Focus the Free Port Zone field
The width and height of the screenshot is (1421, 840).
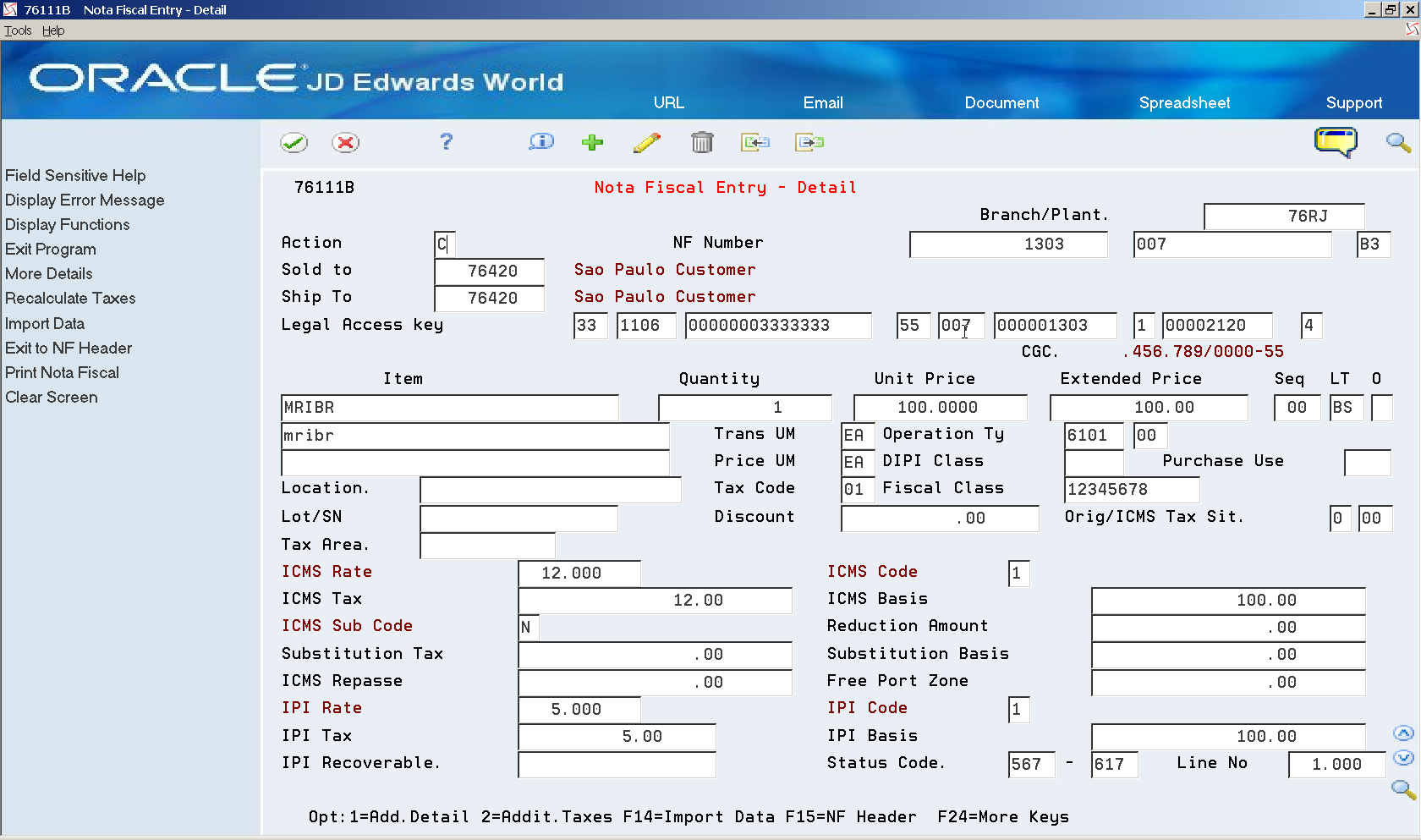(x=1229, y=683)
